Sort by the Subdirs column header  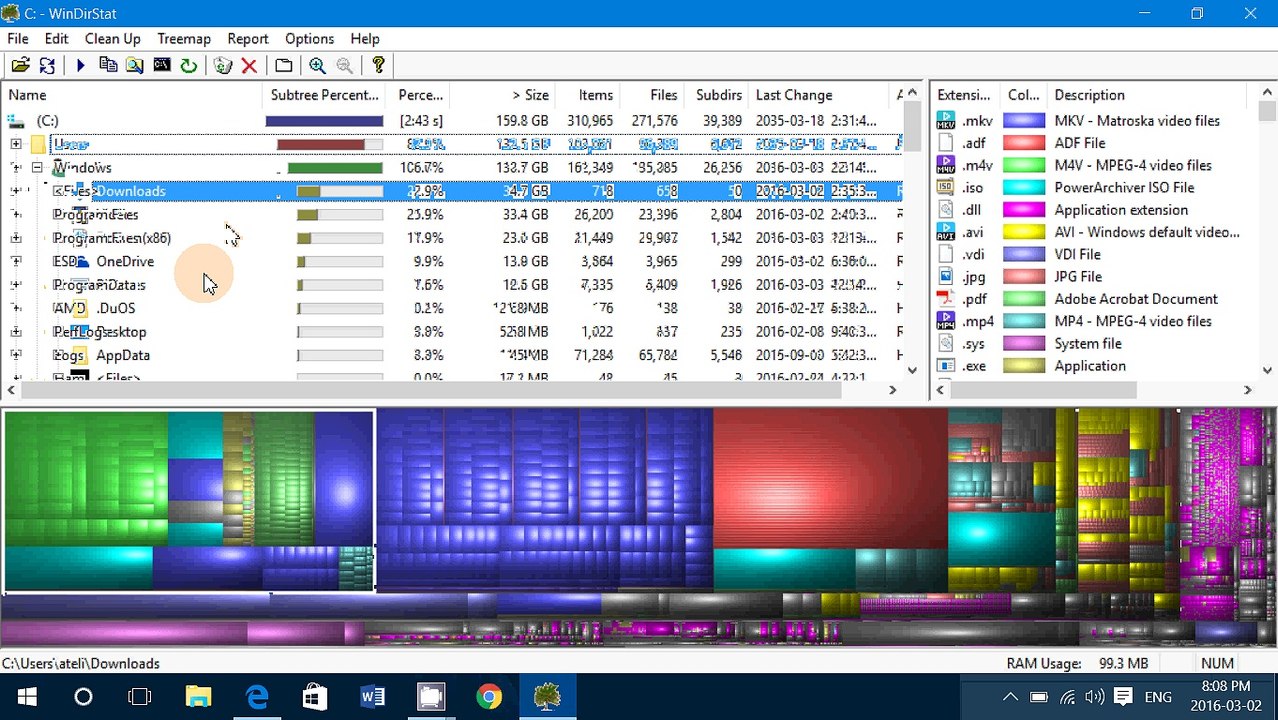716,95
